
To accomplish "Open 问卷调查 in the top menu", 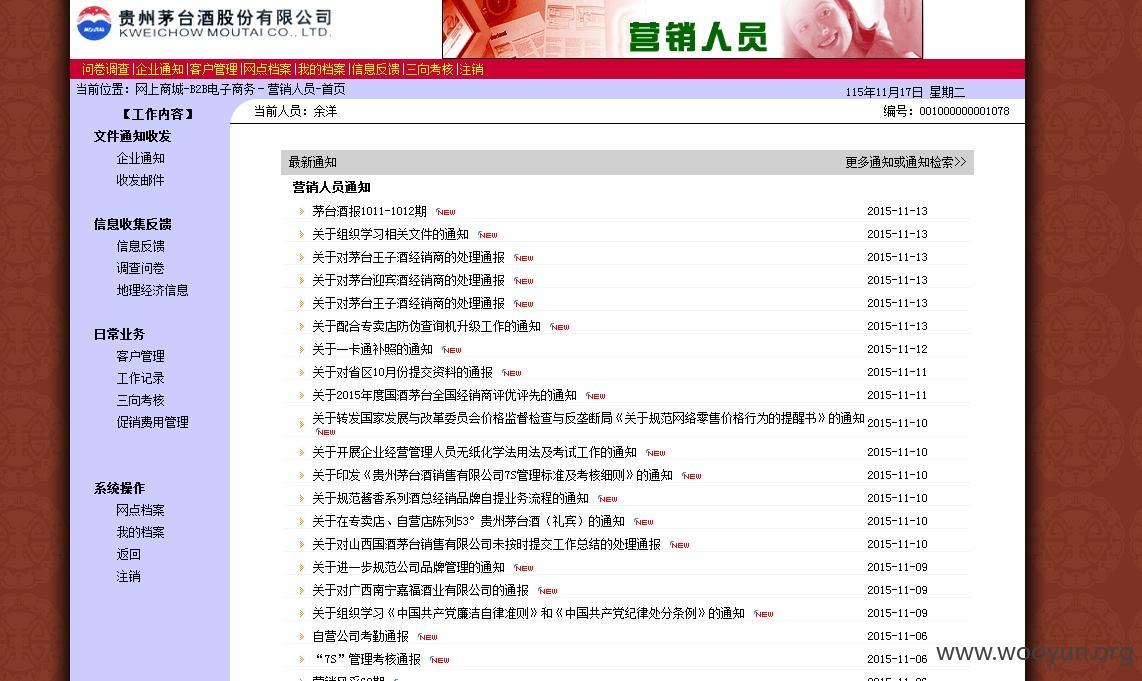I will click(x=106, y=69).
